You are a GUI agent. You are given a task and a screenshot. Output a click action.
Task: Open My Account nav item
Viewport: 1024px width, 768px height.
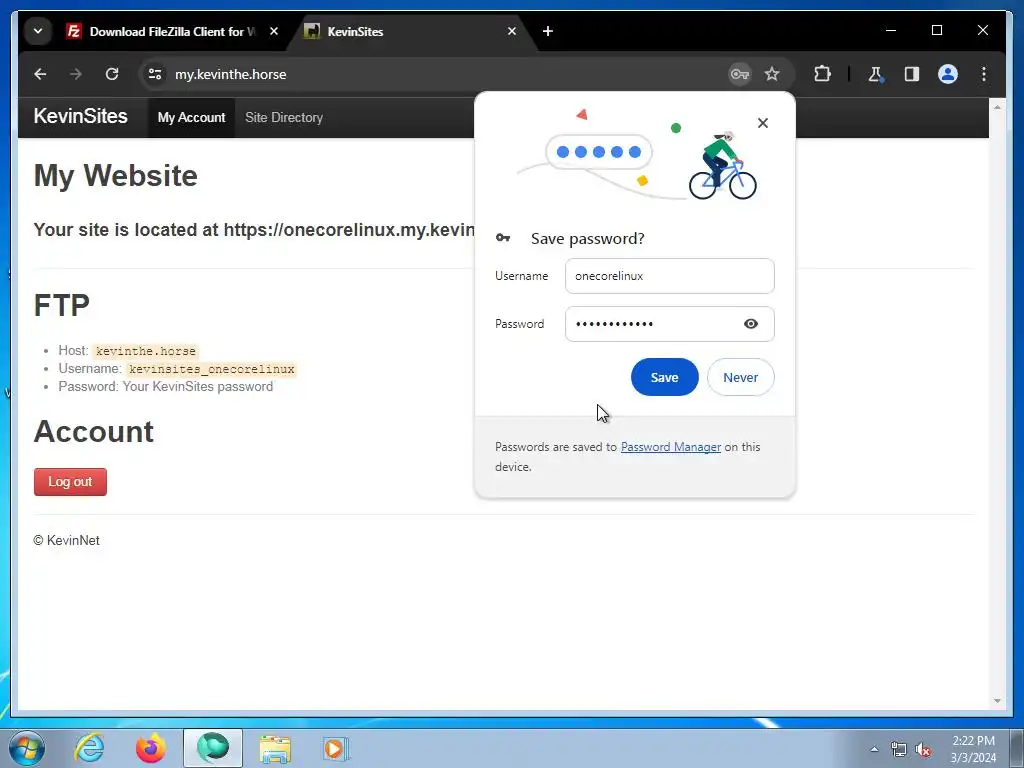[191, 118]
